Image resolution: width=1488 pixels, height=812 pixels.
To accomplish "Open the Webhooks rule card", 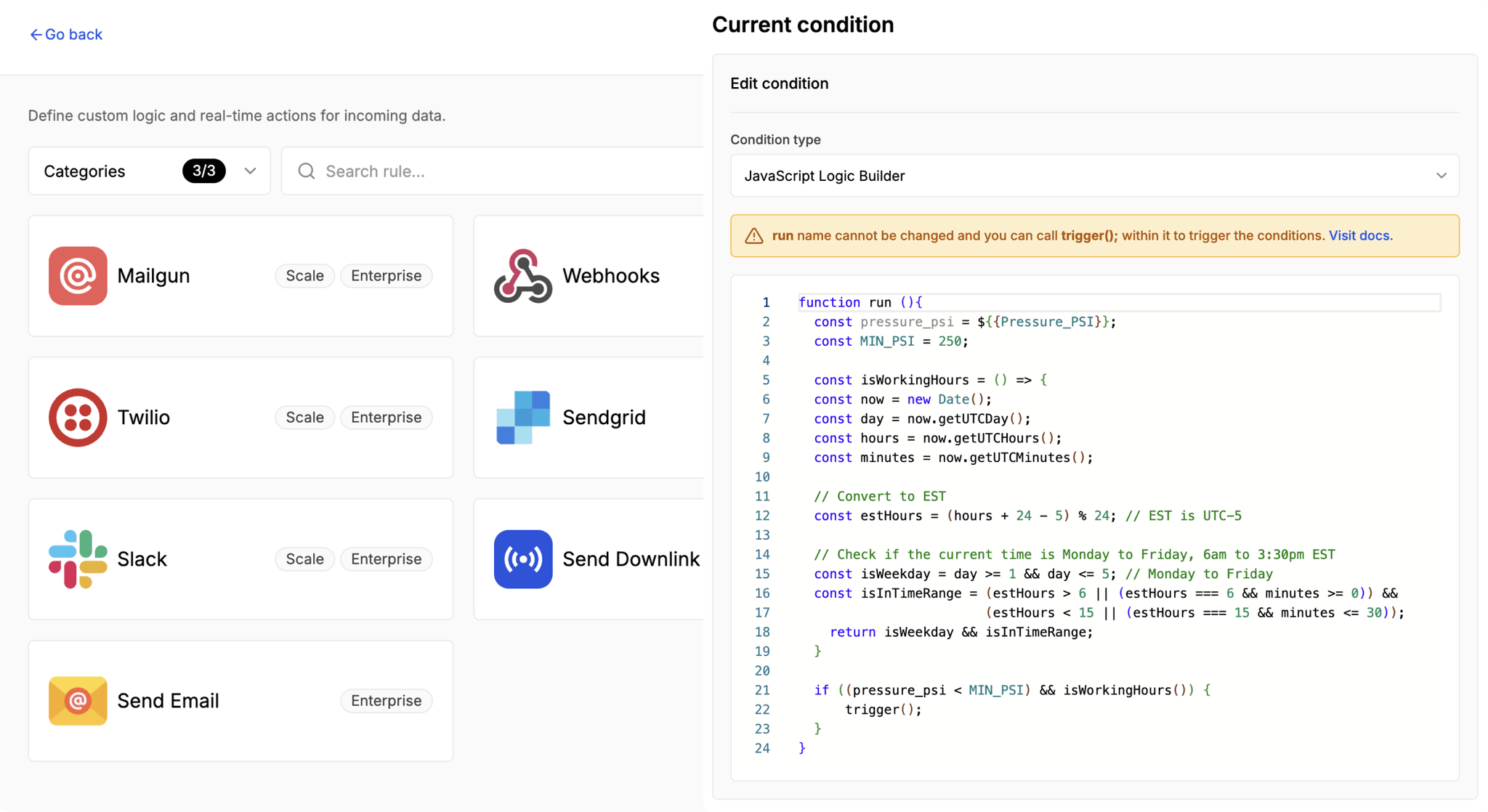I will click(x=589, y=276).
